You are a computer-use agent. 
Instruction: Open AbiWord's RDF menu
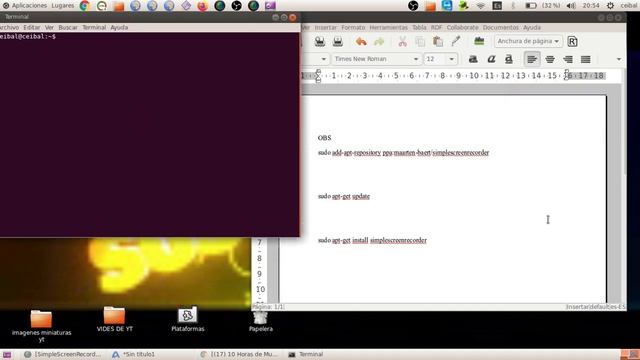click(x=436, y=27)
